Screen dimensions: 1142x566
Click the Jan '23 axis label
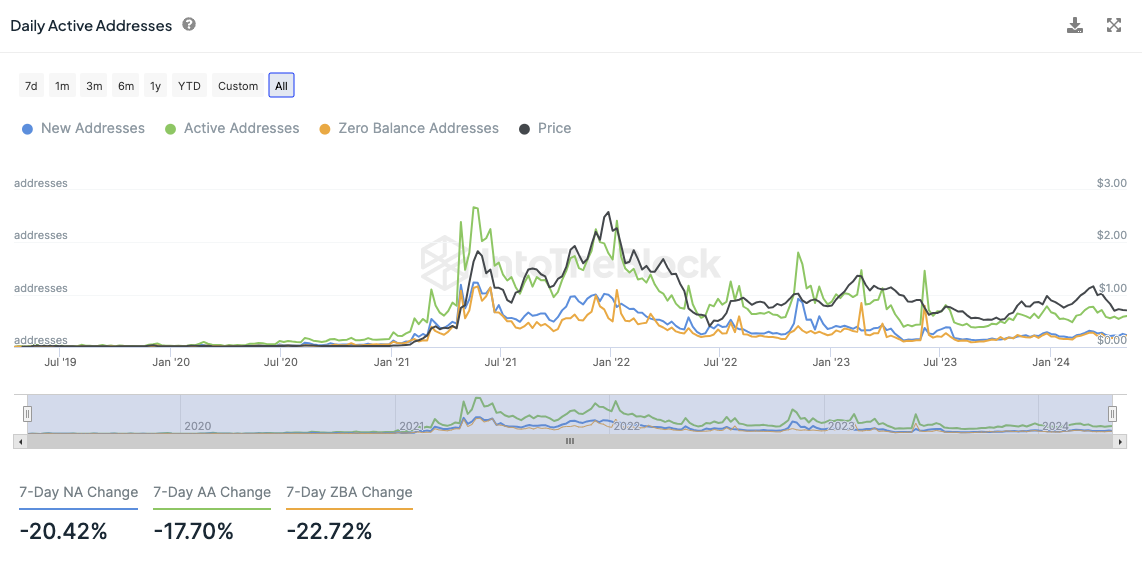tap(832, 361)
